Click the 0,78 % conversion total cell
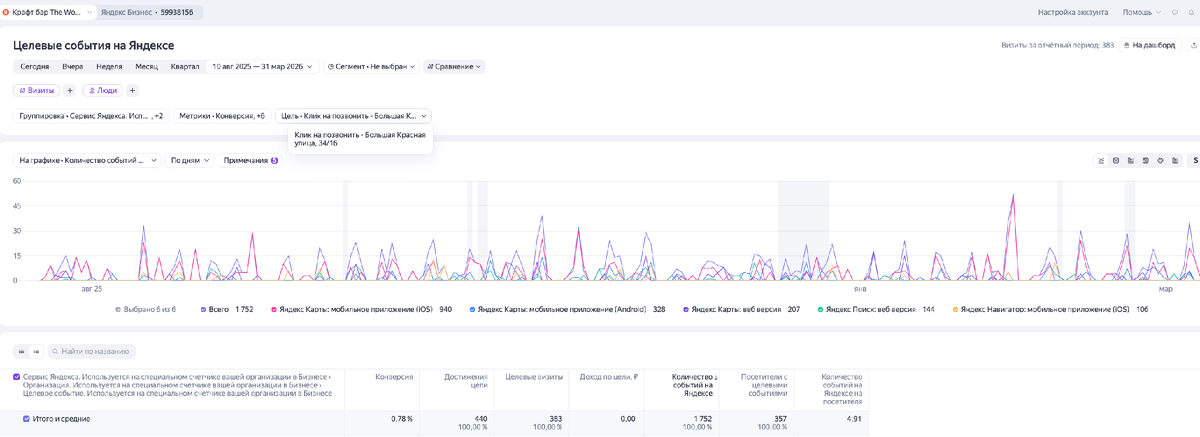 click(401, 419)
